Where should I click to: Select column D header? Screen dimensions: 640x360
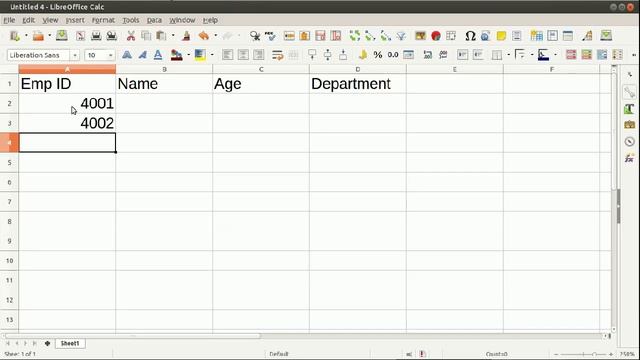[x=358, y=69]
